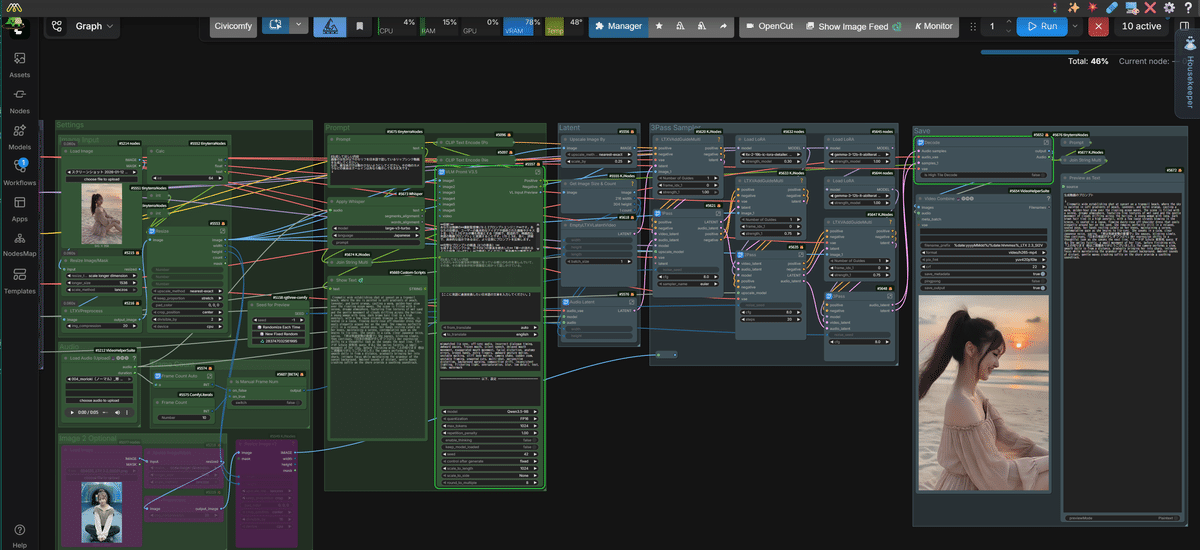
Task: Open the K Monitor menu item
Action: click(x=933, y=27)
